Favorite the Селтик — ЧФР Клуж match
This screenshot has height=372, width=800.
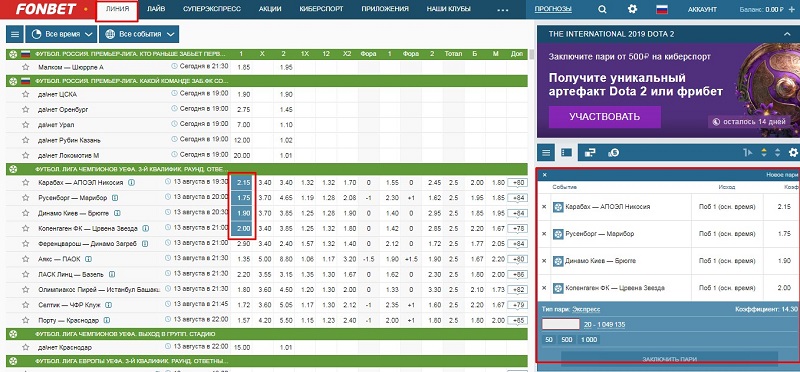tap(25, 305)
